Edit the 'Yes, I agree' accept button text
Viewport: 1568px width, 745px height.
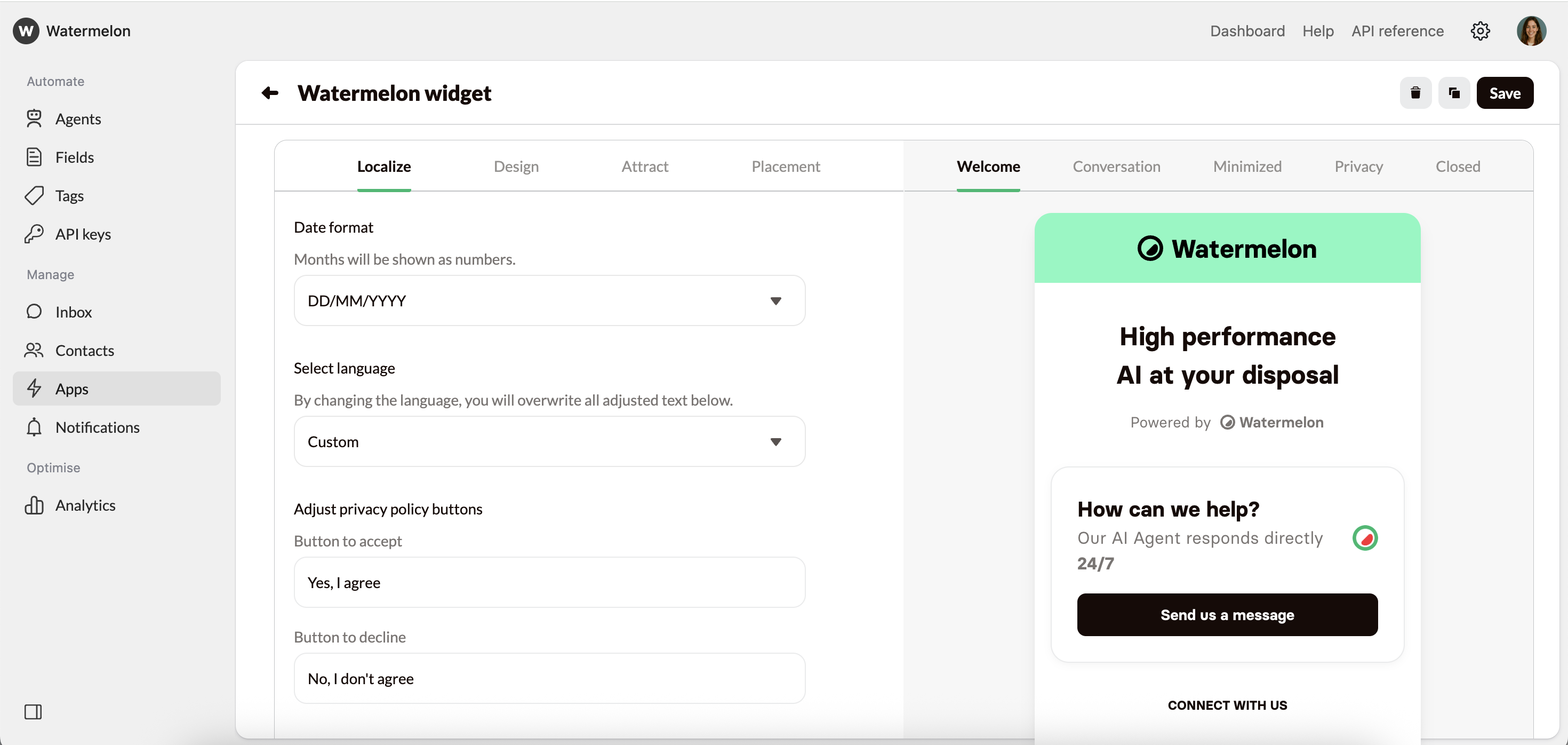(x=549, y=582)
